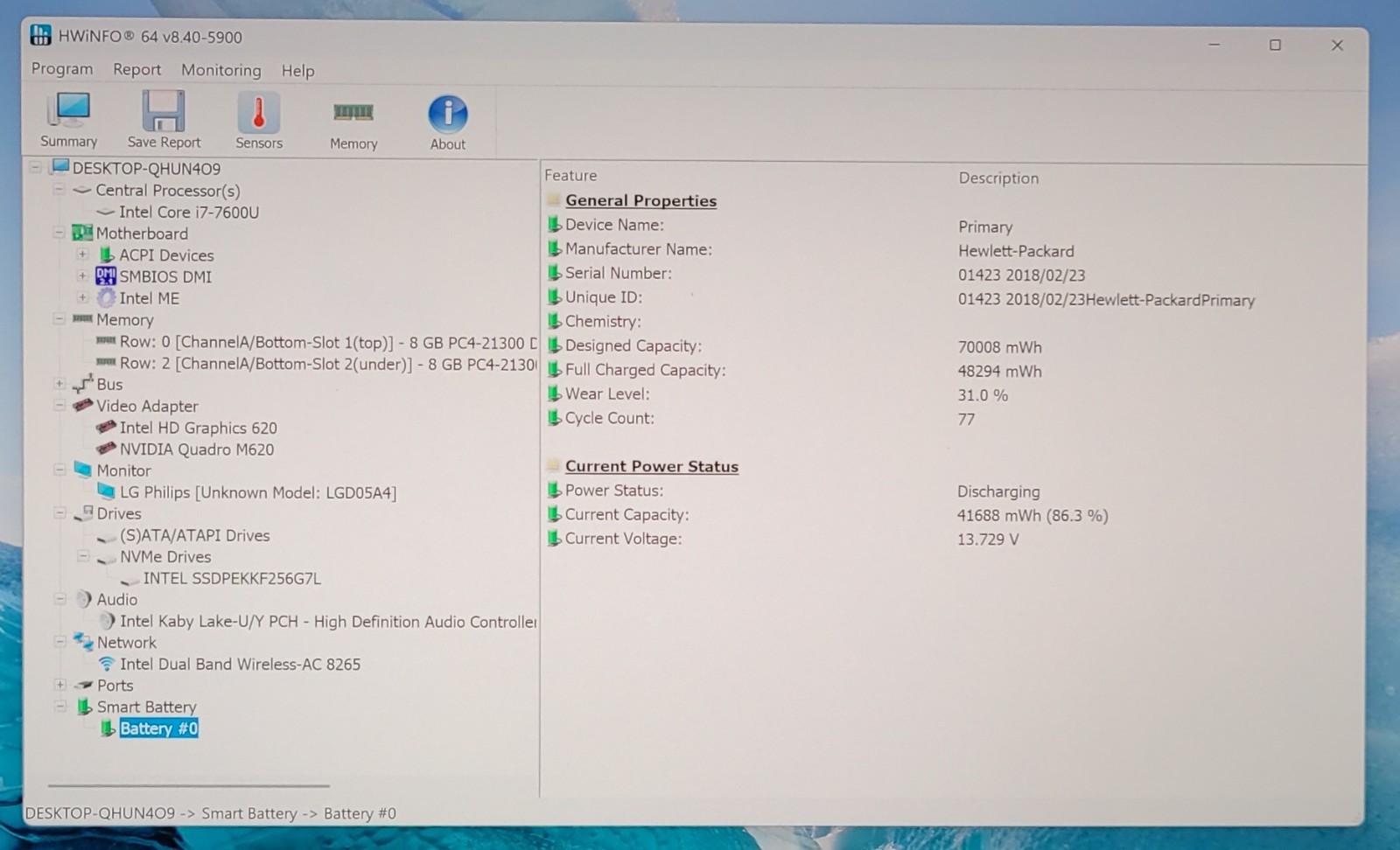1400x850 pixels.
Task: Click the NVIDIA Quadro M620 card icon
Action: [x=106, y=449]
